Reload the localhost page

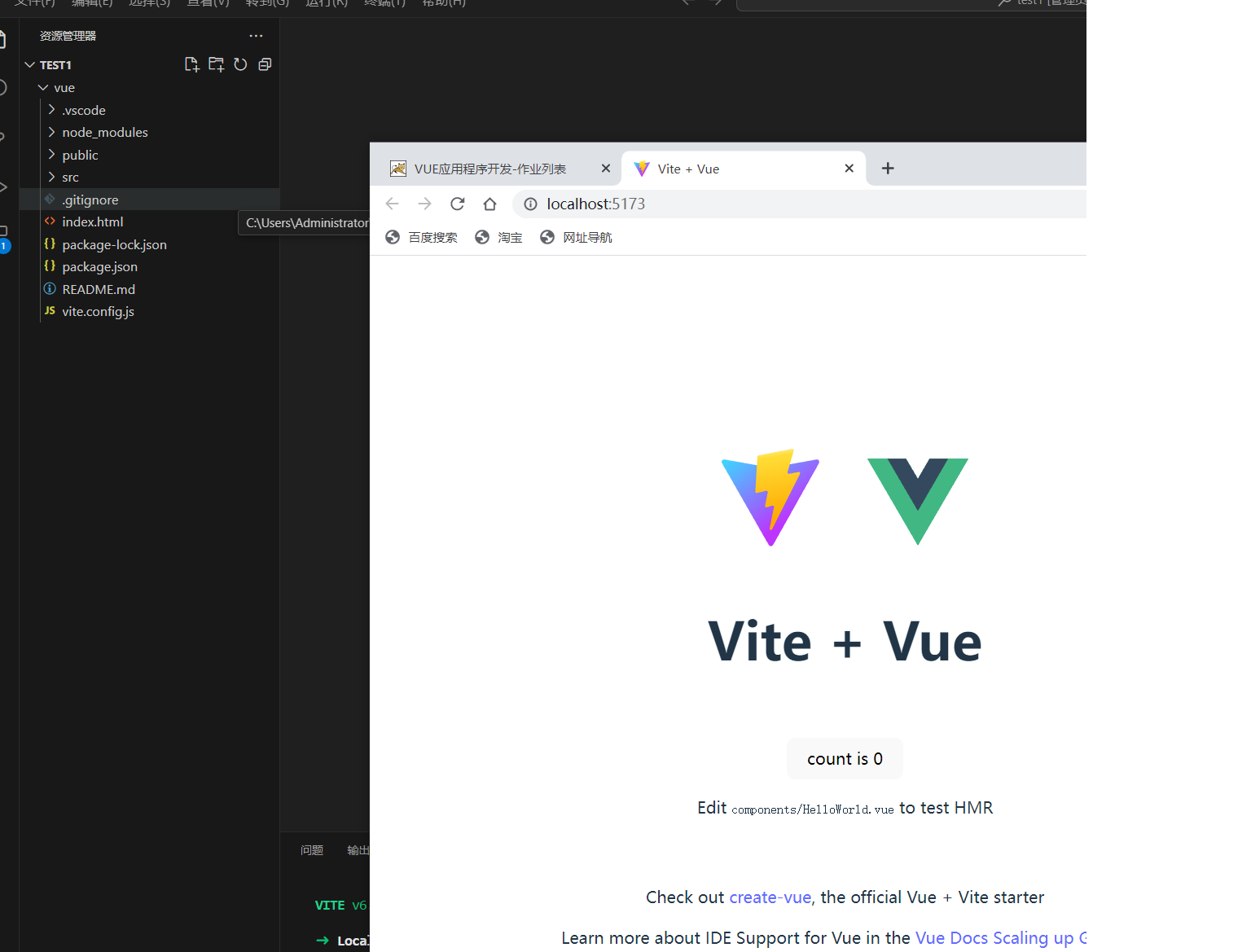458,204
